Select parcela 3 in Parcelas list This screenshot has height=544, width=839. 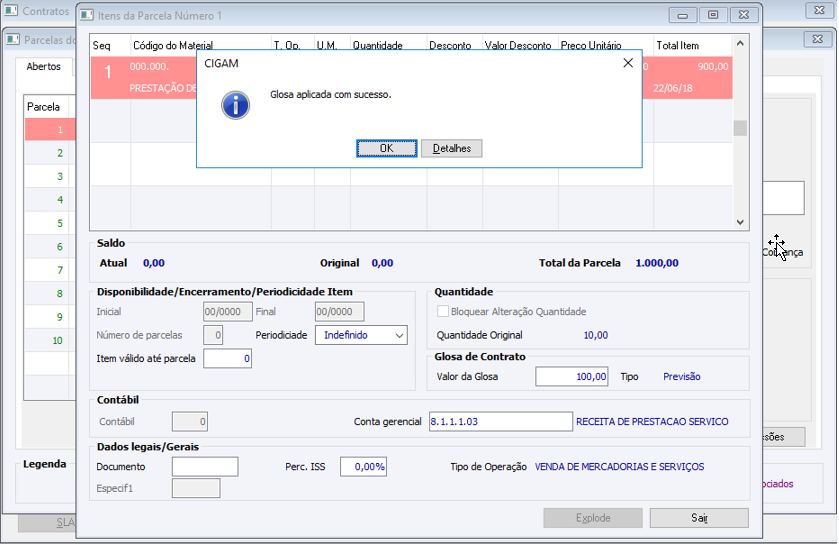click(x=50, y=177)
